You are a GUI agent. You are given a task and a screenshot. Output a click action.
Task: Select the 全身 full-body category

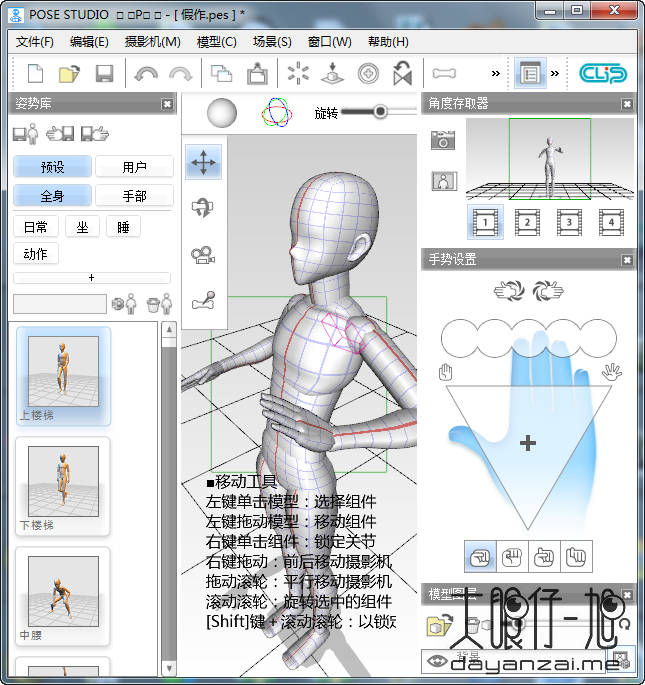tap(52, 195)
